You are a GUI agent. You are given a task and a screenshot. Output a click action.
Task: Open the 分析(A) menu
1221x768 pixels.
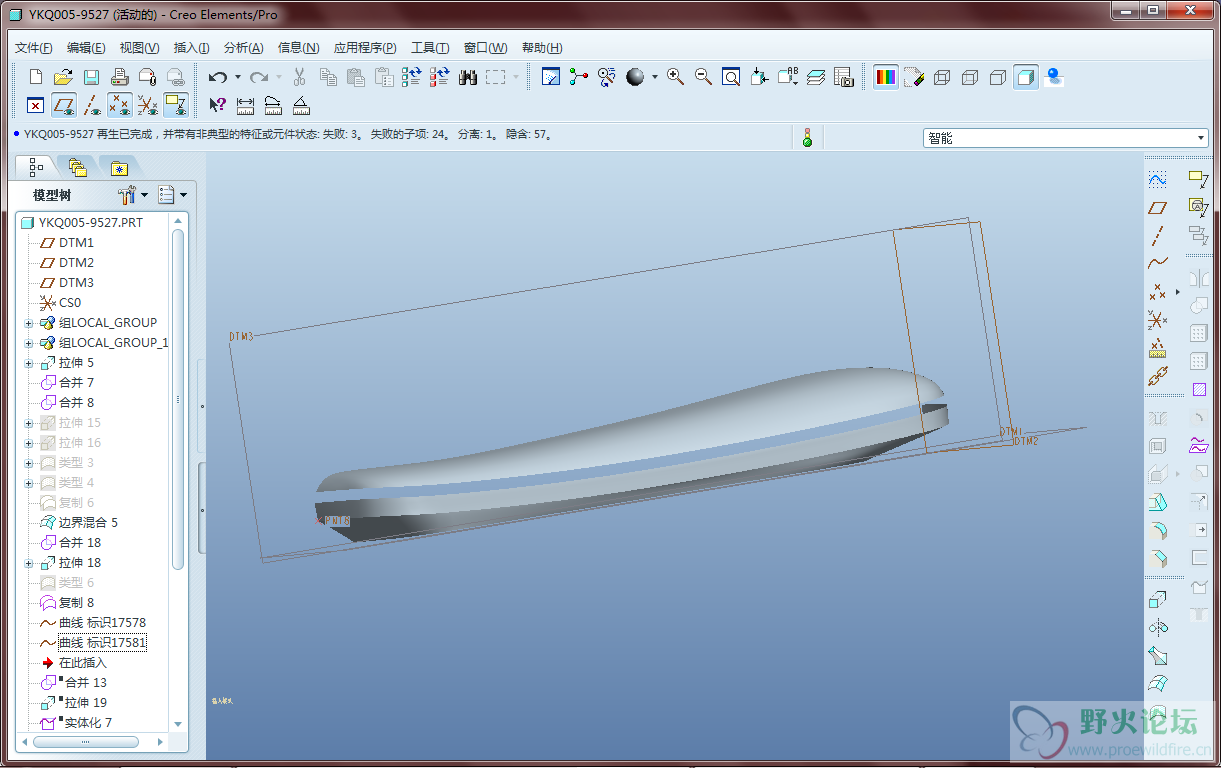[x=243, y=48]
